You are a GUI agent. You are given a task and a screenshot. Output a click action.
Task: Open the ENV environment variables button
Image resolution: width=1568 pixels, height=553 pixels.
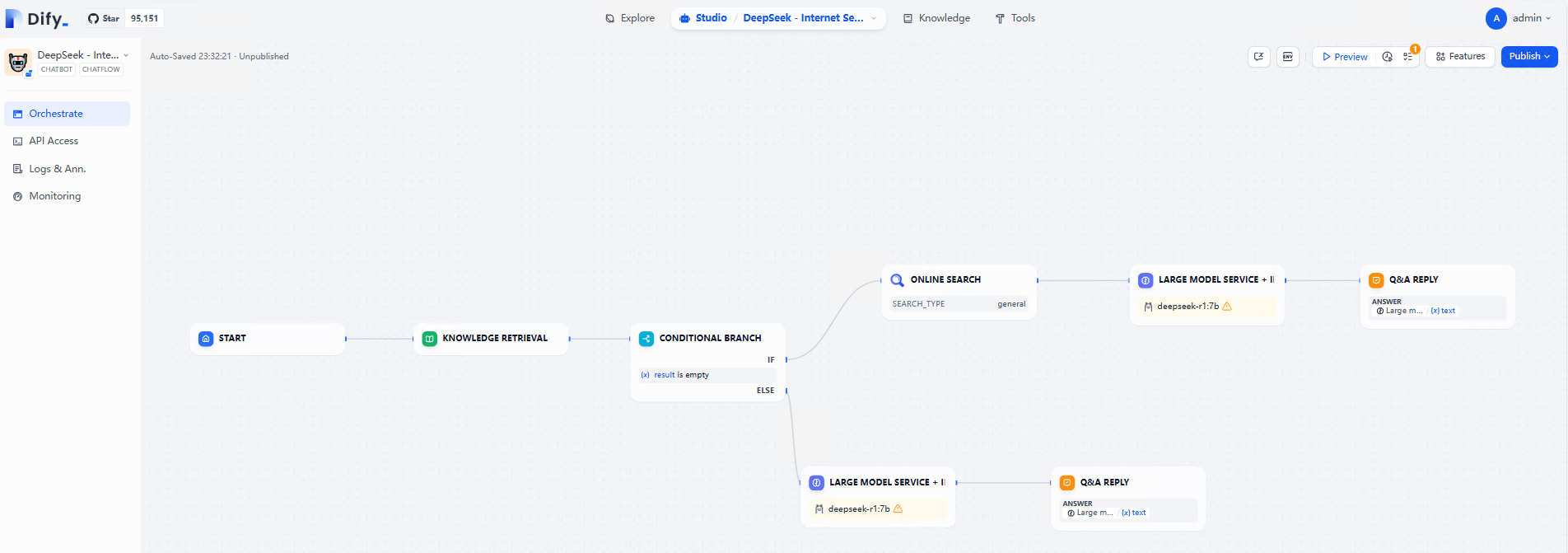click(x=1288, y=57)
